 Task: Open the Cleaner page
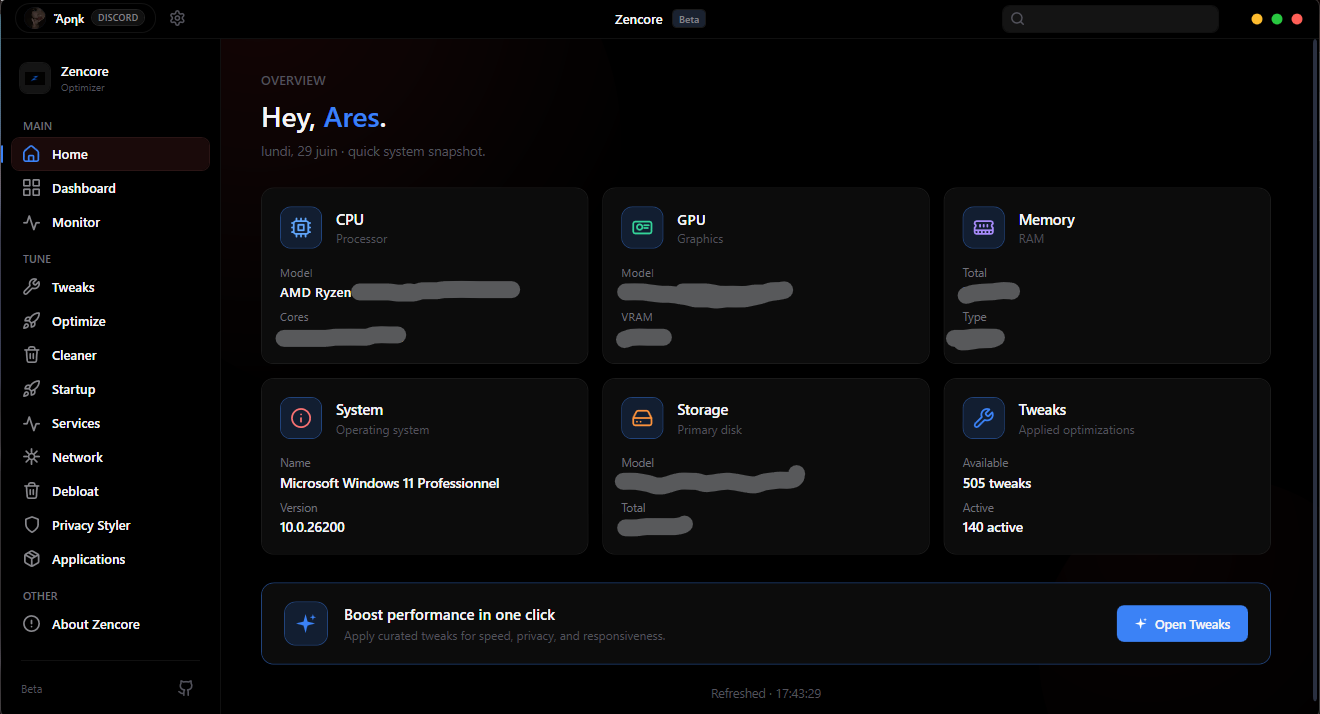tap(110, 355)
